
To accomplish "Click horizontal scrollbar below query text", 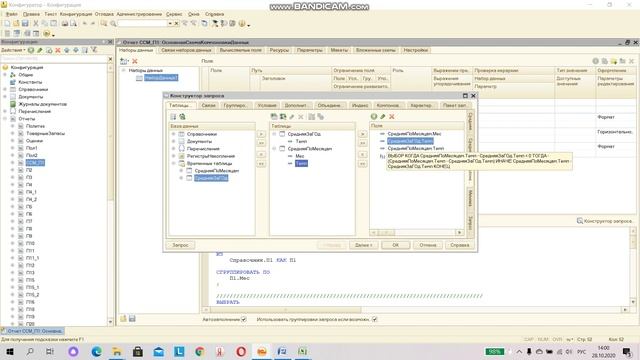I will point(416,310).
